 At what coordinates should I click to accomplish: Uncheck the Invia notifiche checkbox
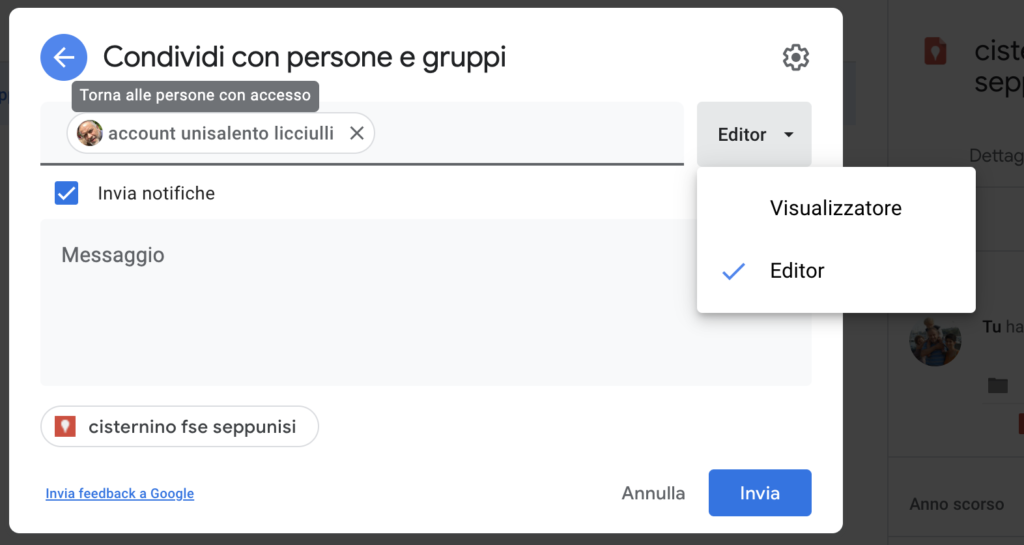pos(67,193)
